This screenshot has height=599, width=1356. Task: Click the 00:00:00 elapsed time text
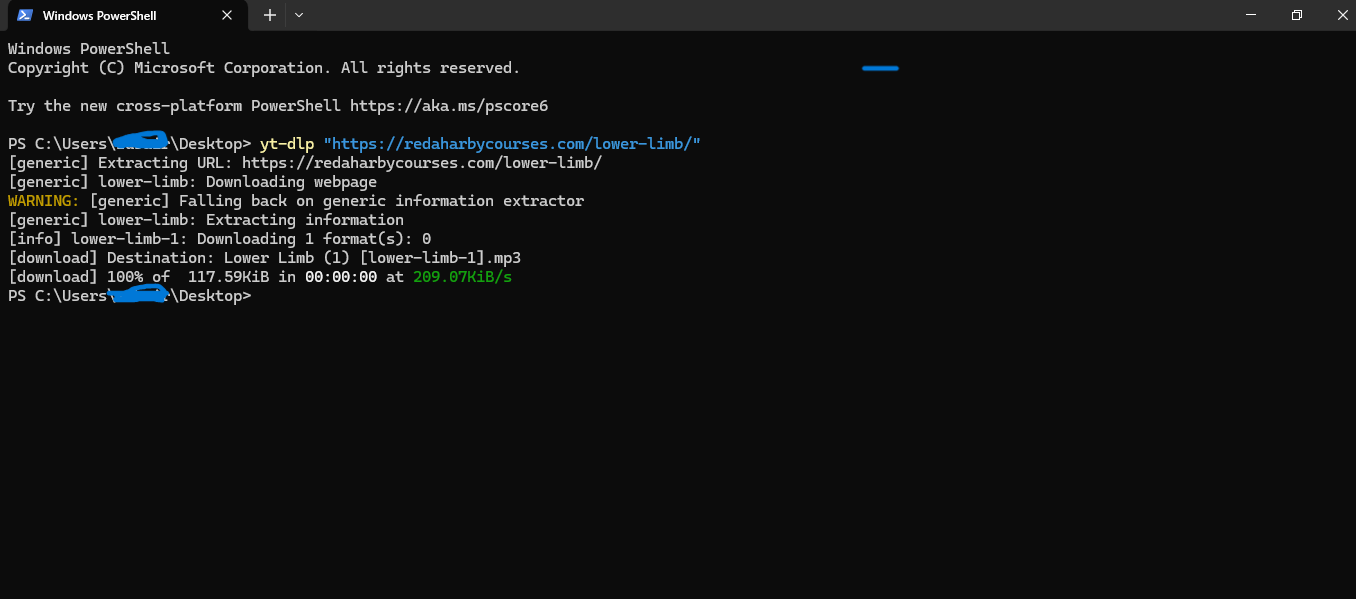click(341, 277)
